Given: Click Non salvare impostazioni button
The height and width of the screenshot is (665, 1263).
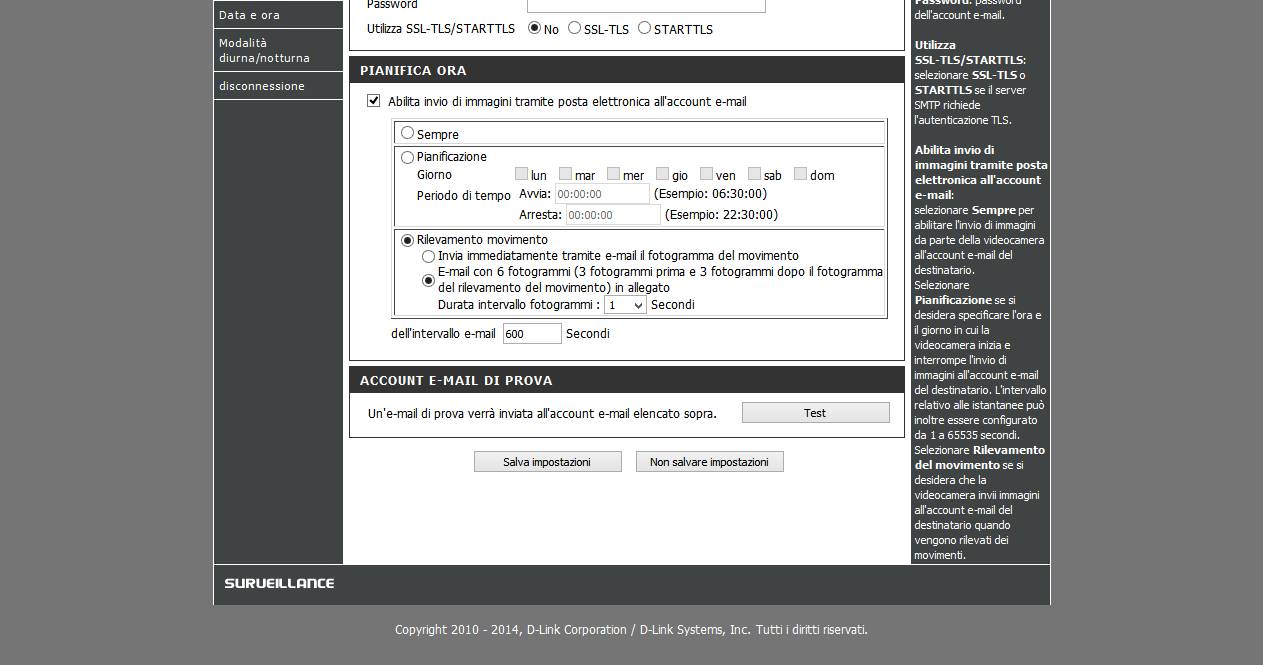Looking at the screenshot, I should (709, 462).
